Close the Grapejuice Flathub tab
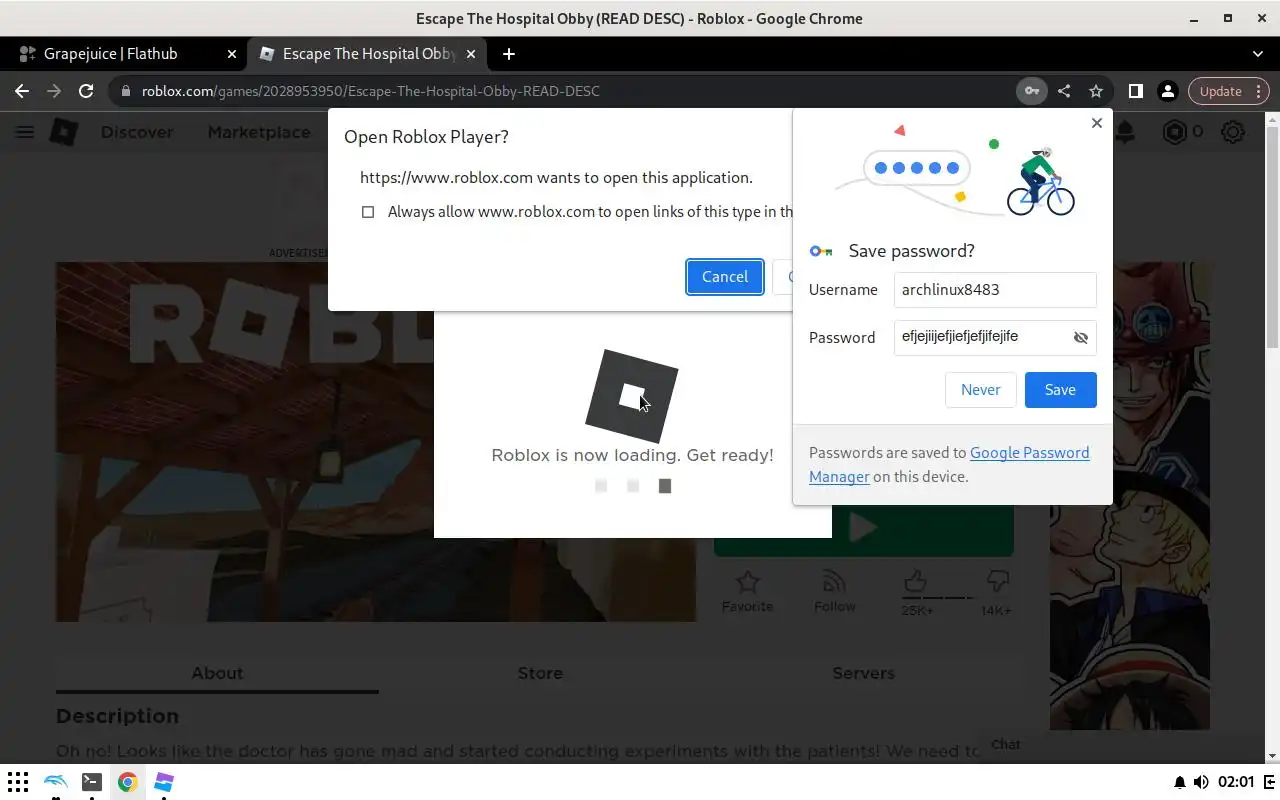 pyautogui.click(x=232, y=54)
